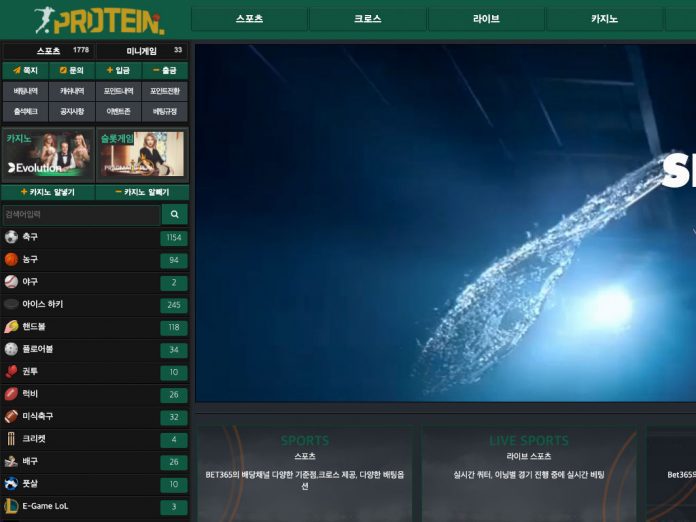Open the 슬롯게임 banner thumbnail

click(142, 154)
